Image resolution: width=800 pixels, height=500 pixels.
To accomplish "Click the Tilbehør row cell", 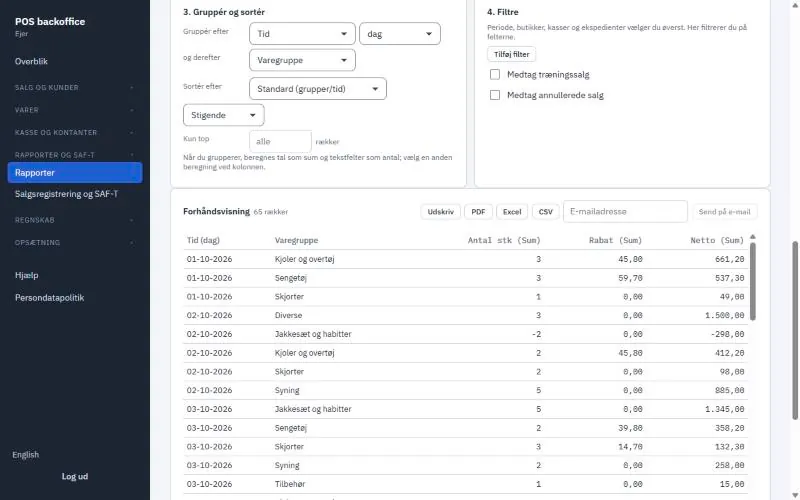I will click(290, 484).
